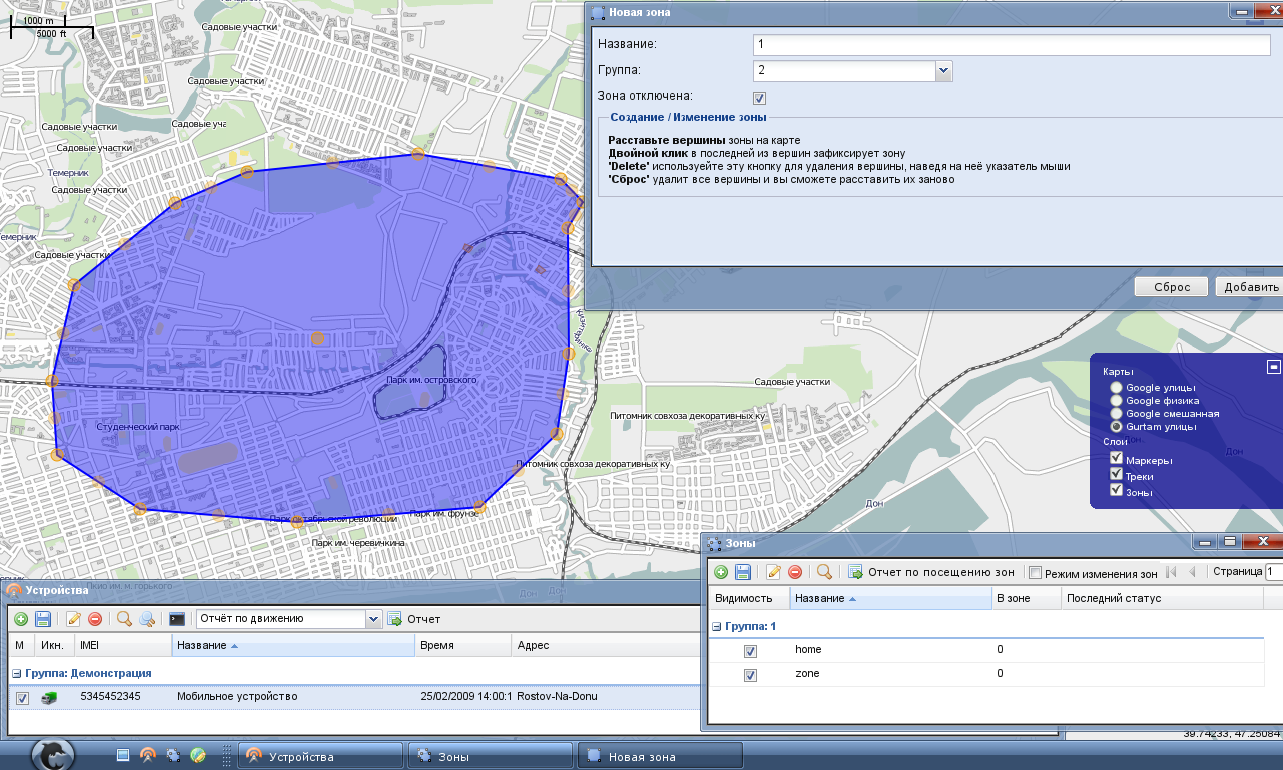Click globe icon in taskbar quick launch
The width and height of the screenshot is (1283, 770).
pos(198,755)
